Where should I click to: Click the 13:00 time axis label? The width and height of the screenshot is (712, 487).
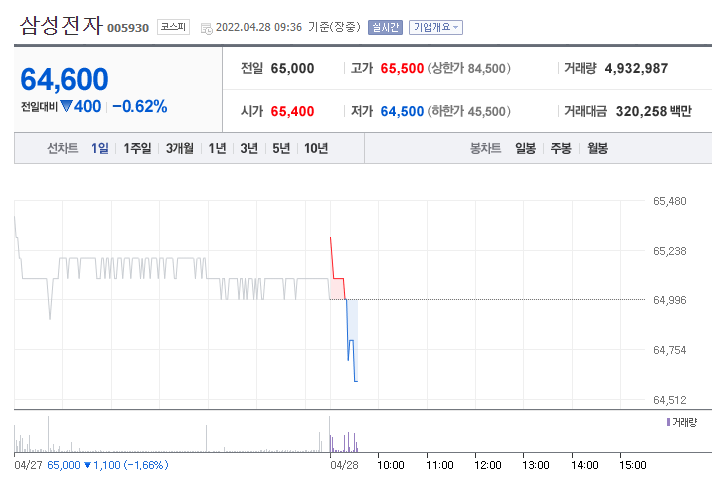click(x=536, y=465)
